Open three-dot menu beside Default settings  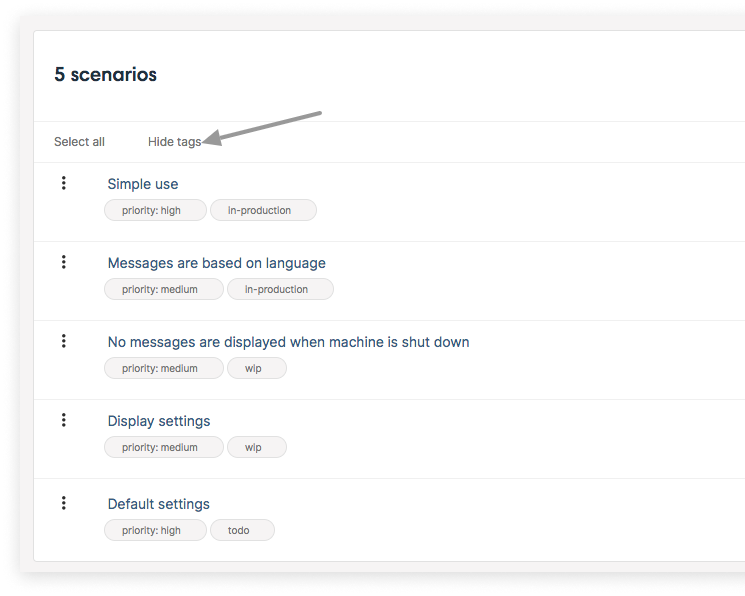[x=64, y=503]
